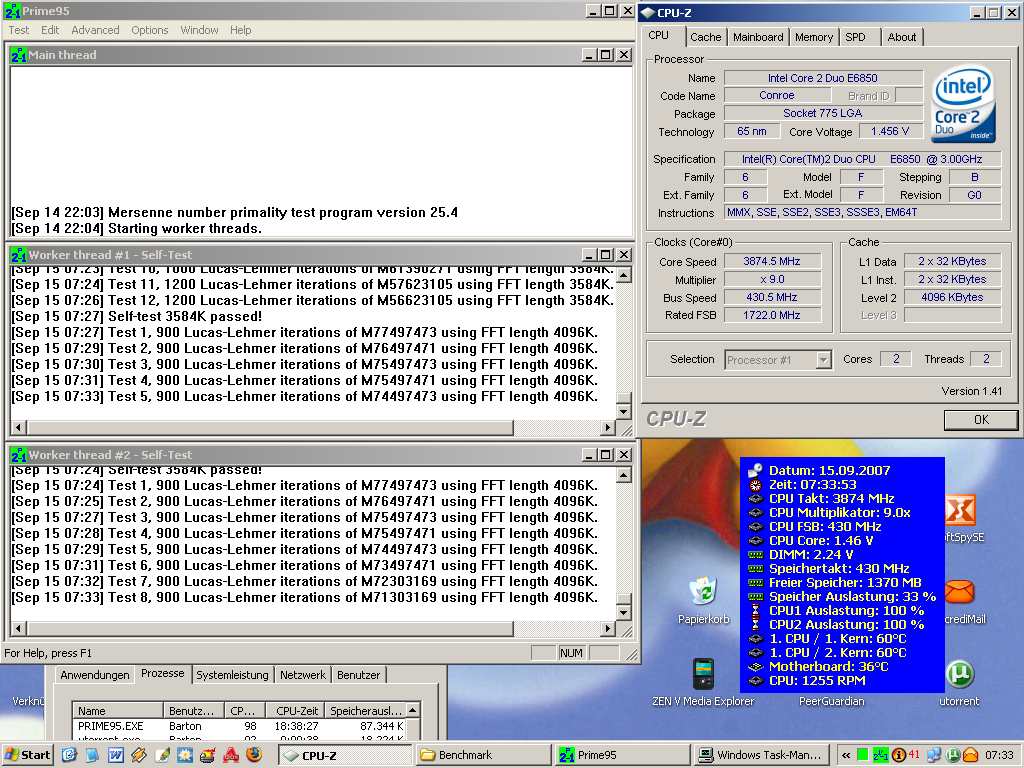Click the clock showing 07:33

999,755
